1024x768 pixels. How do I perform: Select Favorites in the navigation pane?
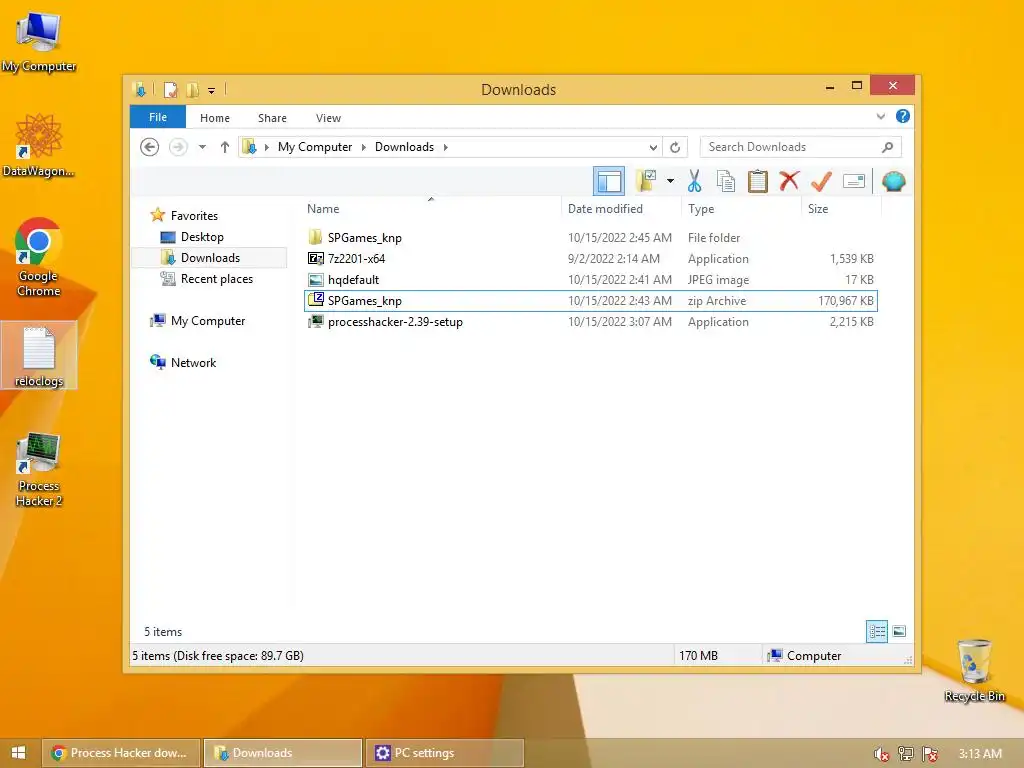[x=194, y=216]
